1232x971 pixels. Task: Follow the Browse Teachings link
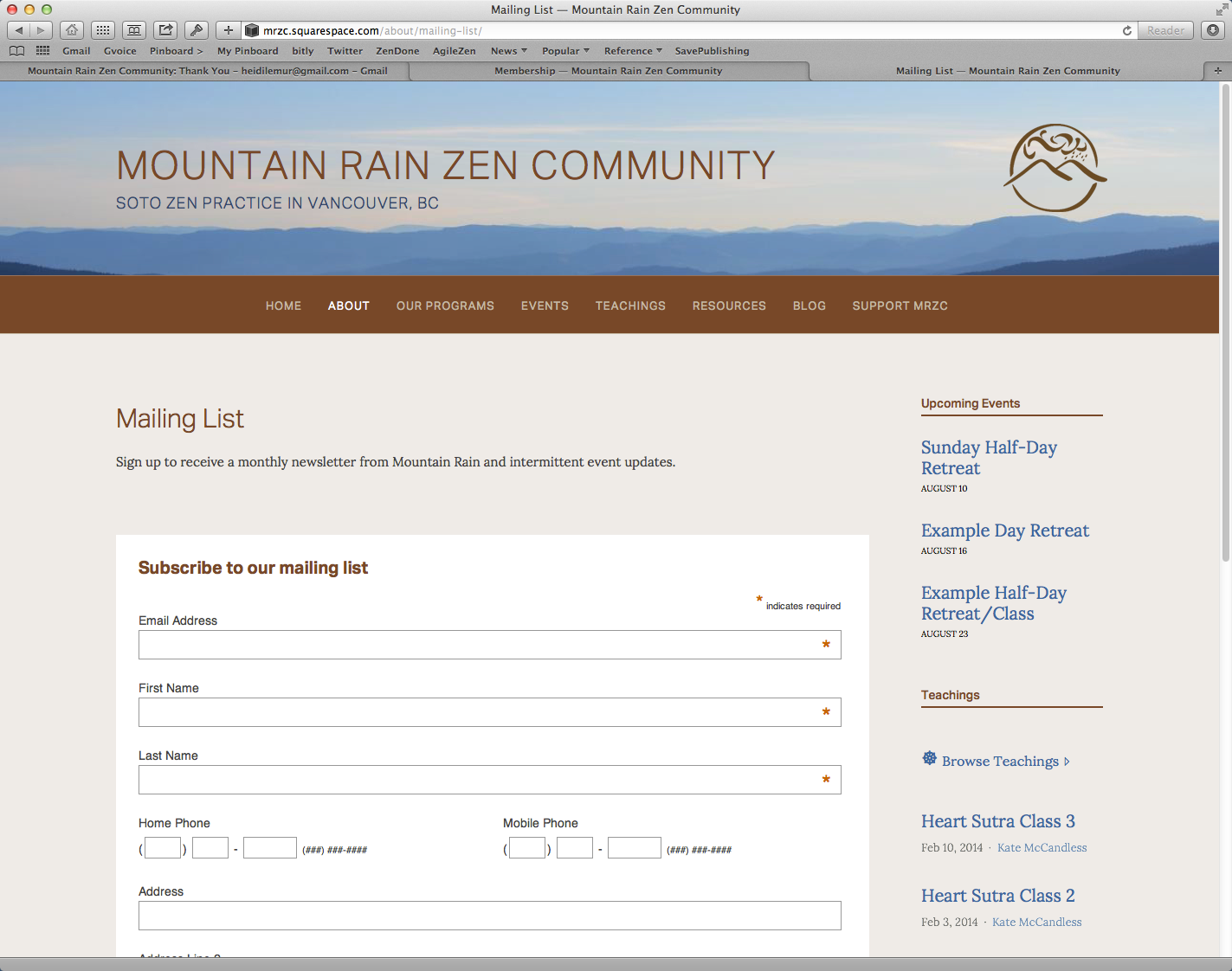click(x=1005, y=762)
